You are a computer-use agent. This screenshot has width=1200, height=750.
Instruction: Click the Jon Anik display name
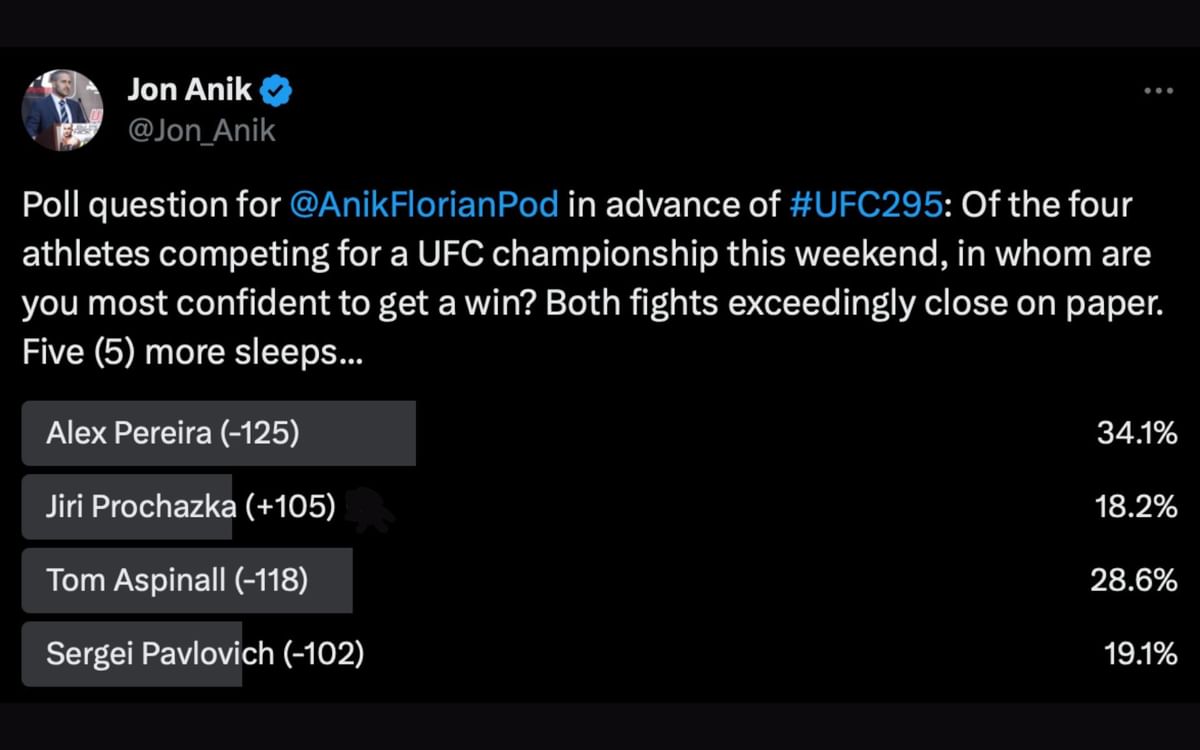click(x=190, y=89)
